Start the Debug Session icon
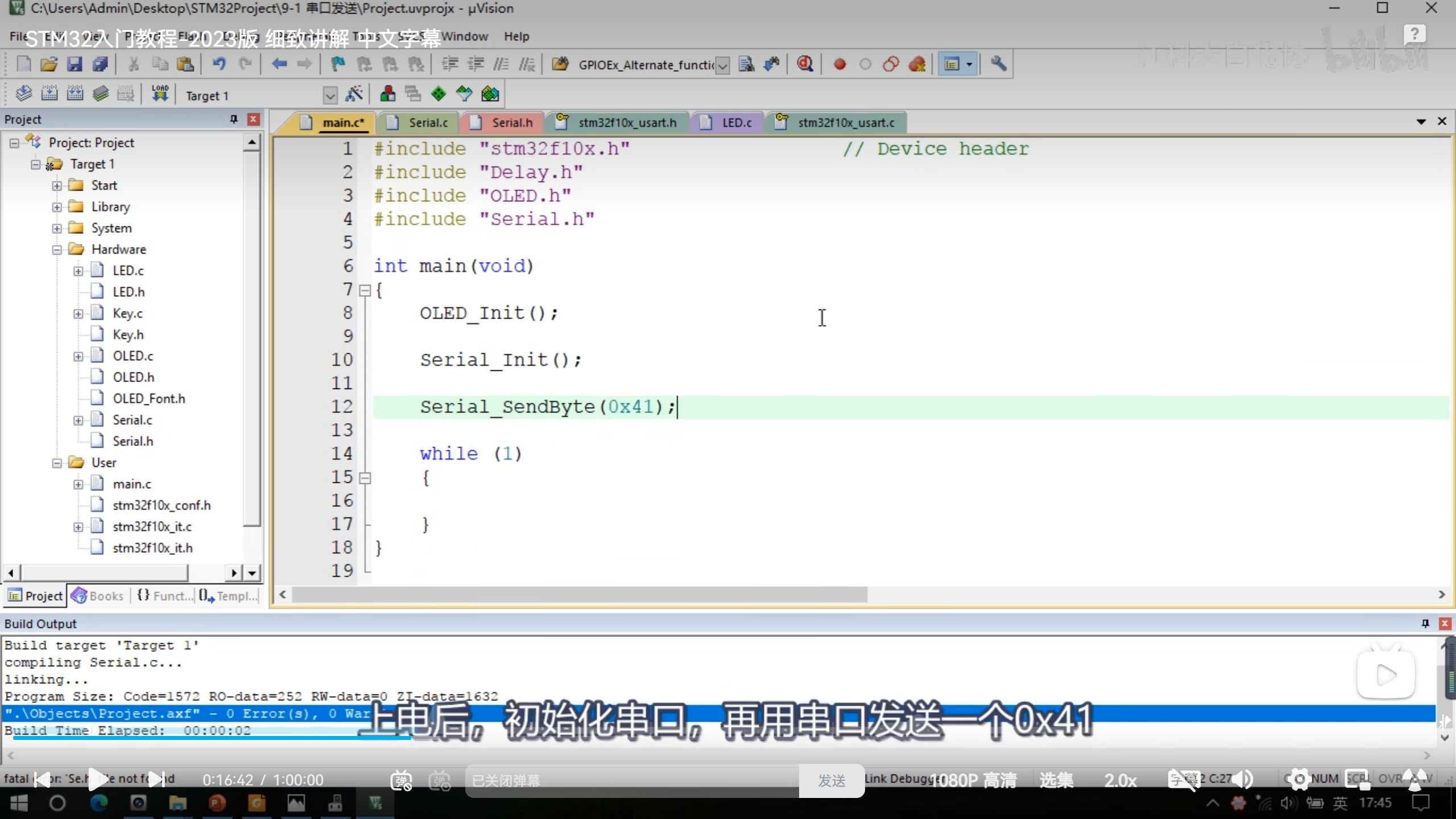Screen dimensions: 1456x819 [805, 64]
